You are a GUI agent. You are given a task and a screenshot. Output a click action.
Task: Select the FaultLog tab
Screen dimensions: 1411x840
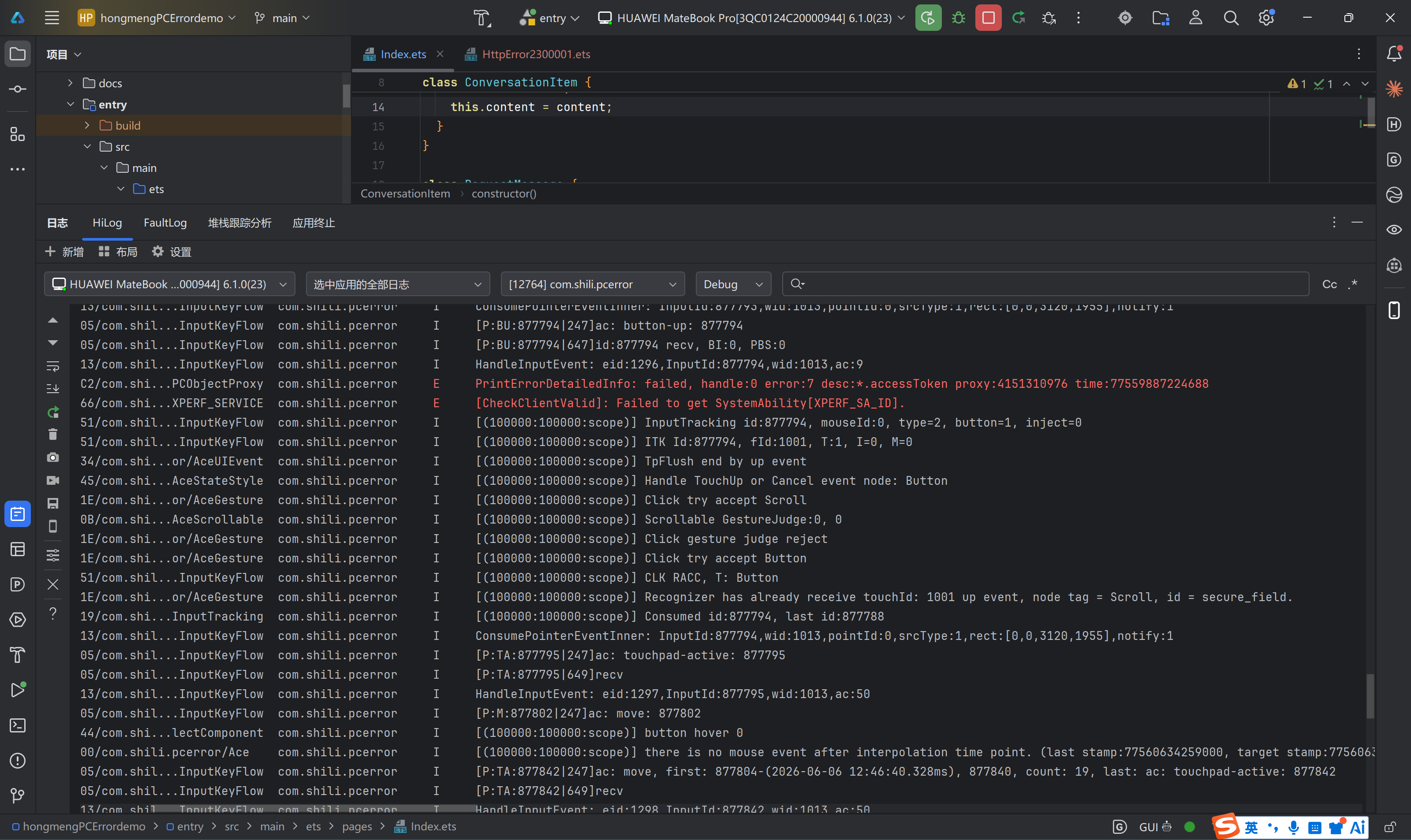pyautogui.click(x=165, y=223)
